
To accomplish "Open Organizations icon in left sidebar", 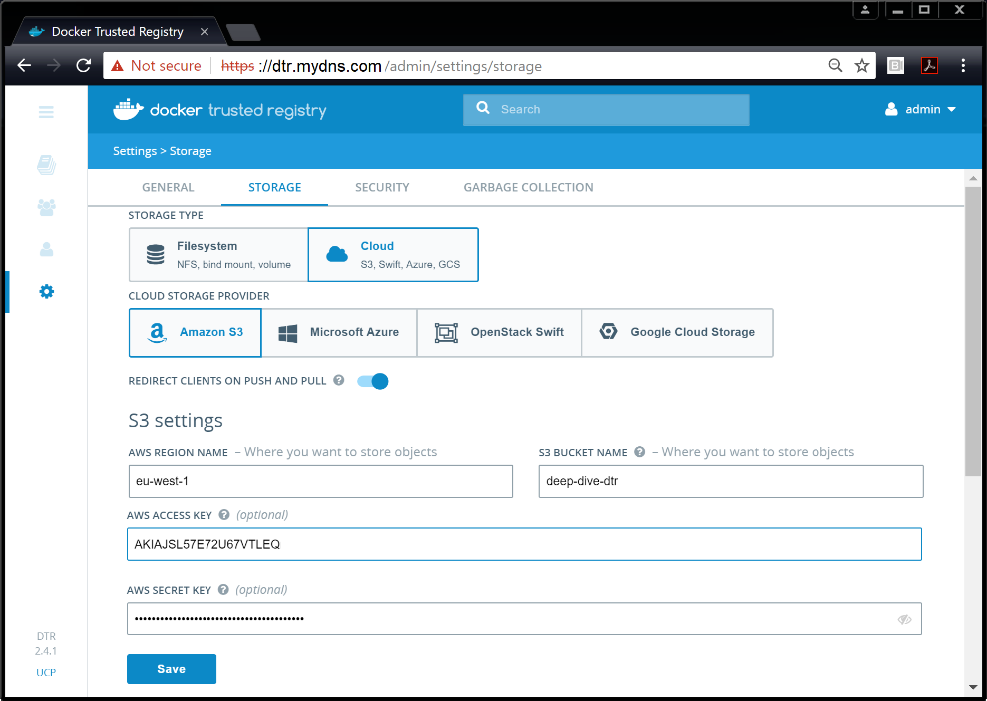I will tap(46, 207).
